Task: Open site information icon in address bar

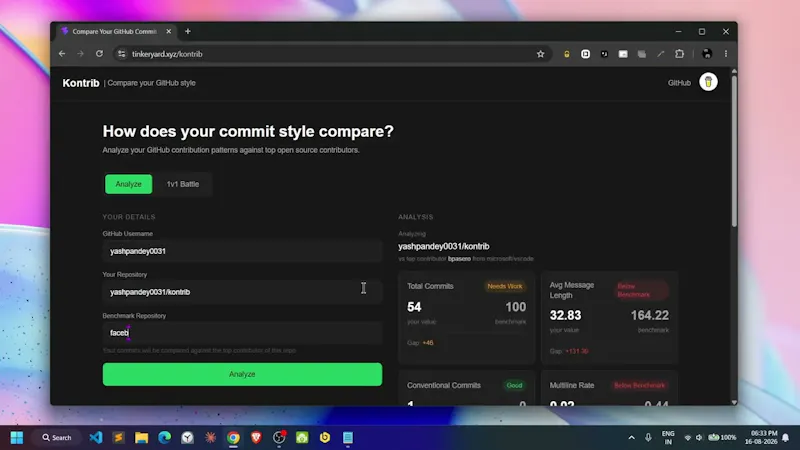Action: tap(121, 54)
